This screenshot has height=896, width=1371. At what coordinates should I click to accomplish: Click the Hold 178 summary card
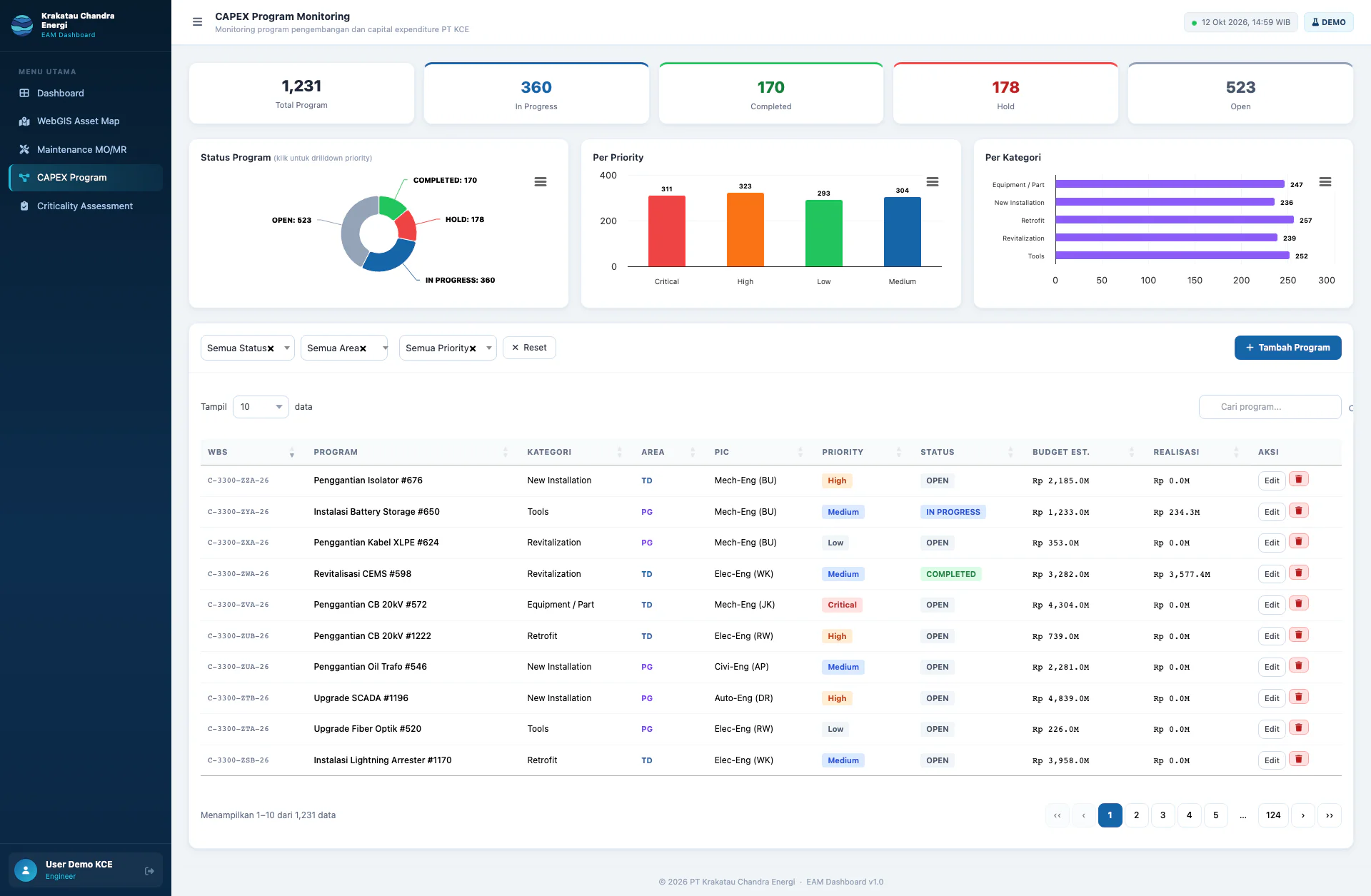[x=1005, y=94]
